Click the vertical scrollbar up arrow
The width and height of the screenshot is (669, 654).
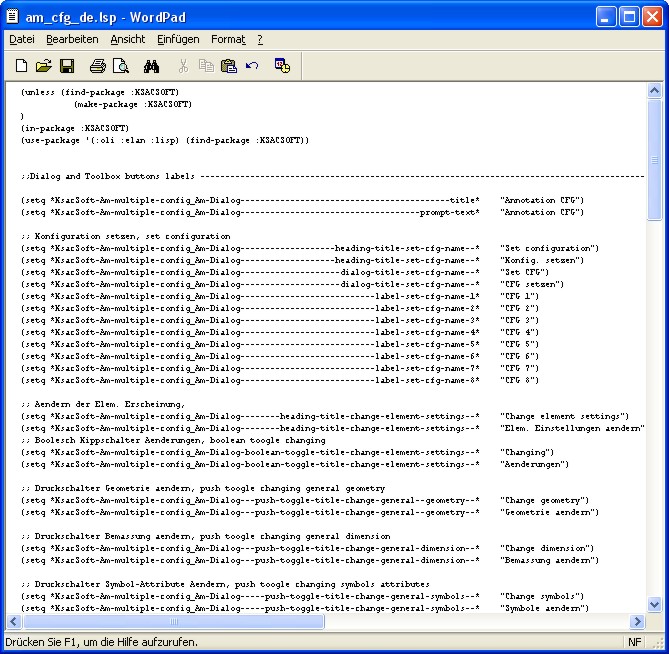tap(654, 90)
